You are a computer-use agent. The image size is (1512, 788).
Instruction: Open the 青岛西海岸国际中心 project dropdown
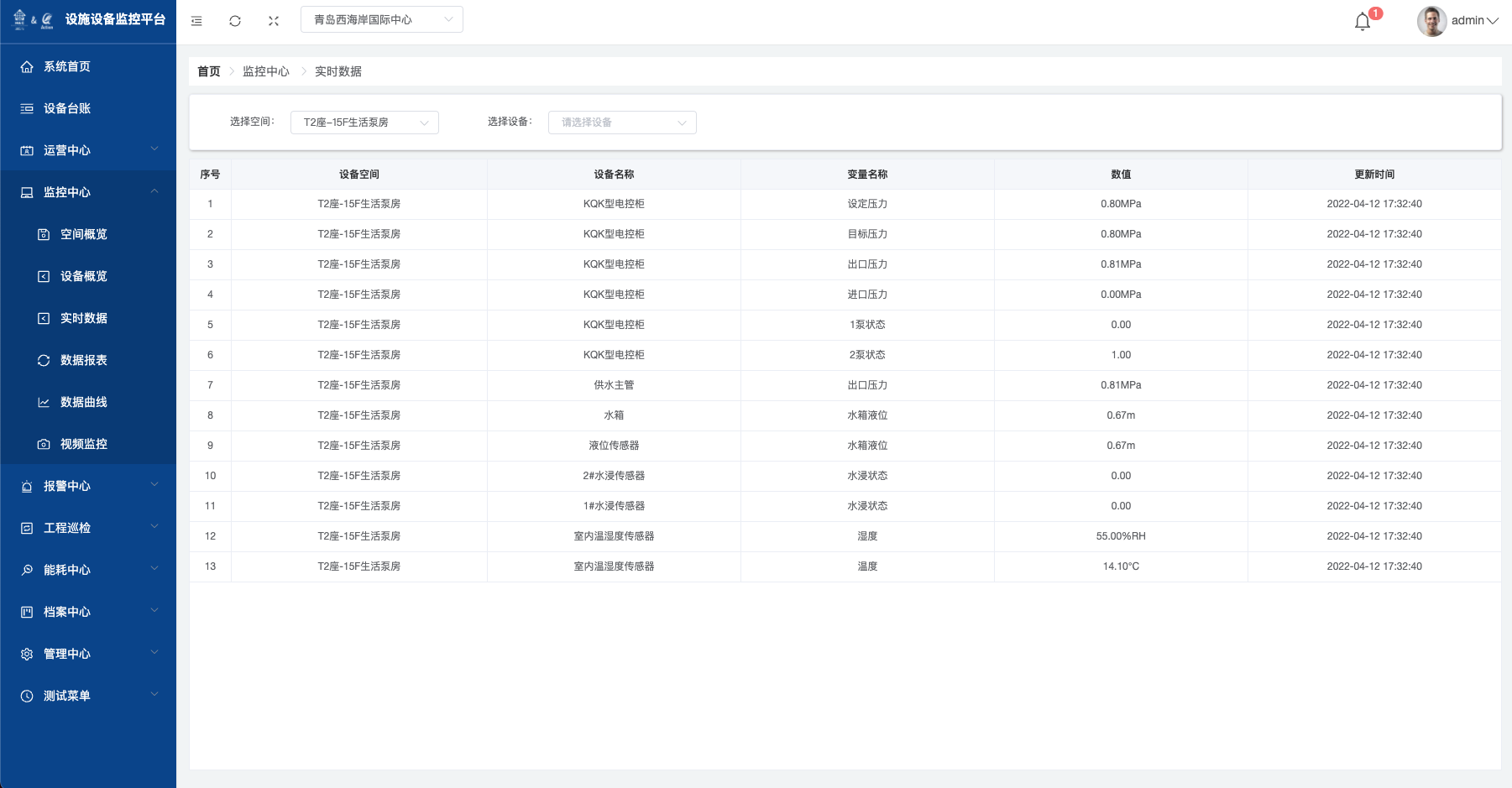click(381, 19)
